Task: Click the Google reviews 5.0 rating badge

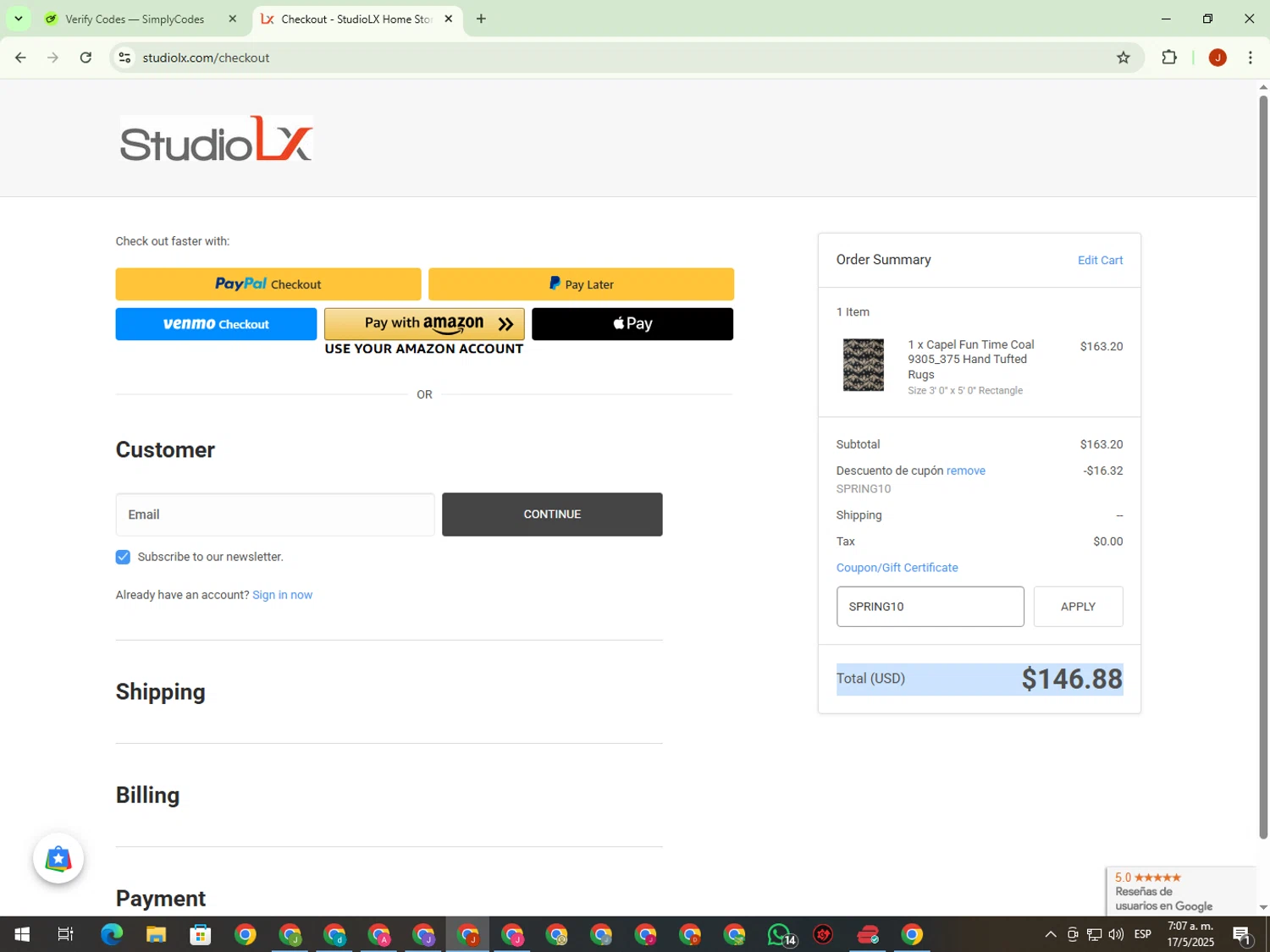Action: pyautogui.click(x=1181, y=891)
